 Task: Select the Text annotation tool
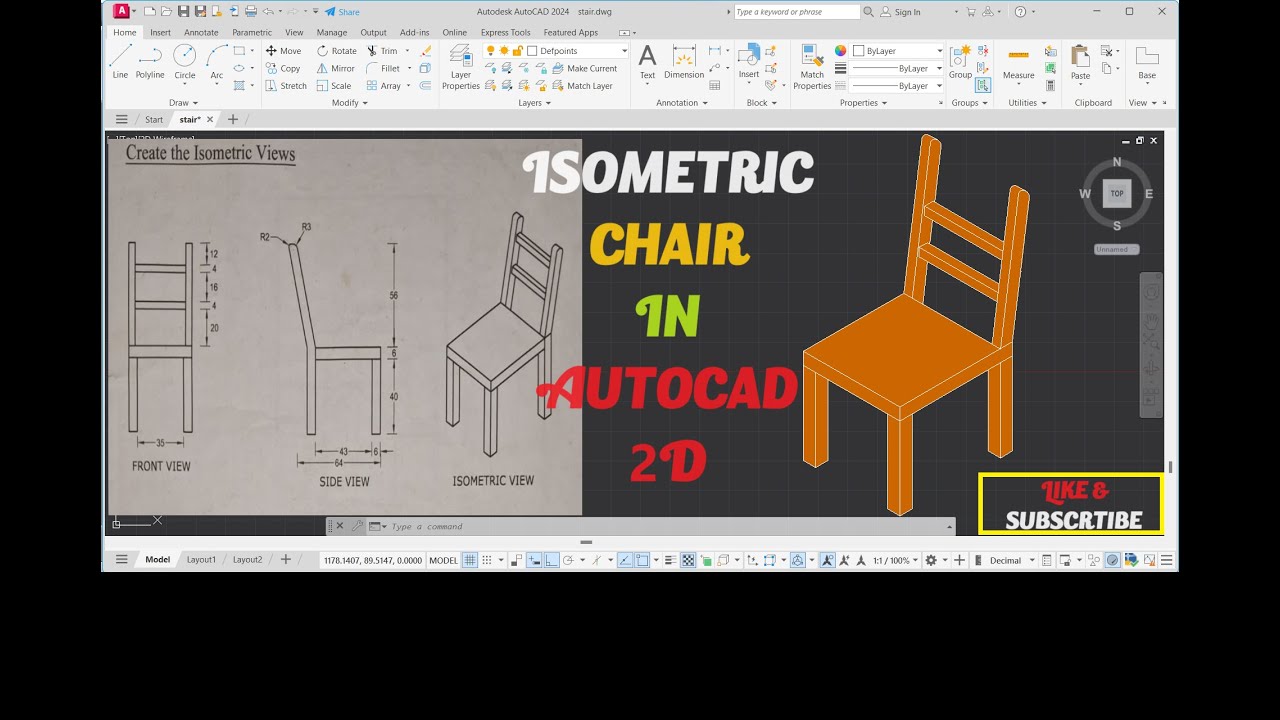(x=647, y=61)
